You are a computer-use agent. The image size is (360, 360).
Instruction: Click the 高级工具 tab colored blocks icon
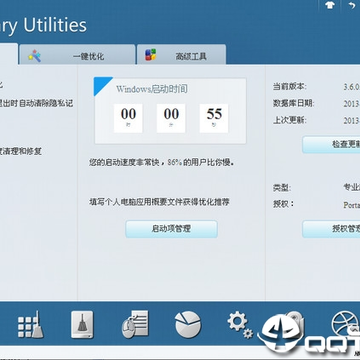click(151, 55)
